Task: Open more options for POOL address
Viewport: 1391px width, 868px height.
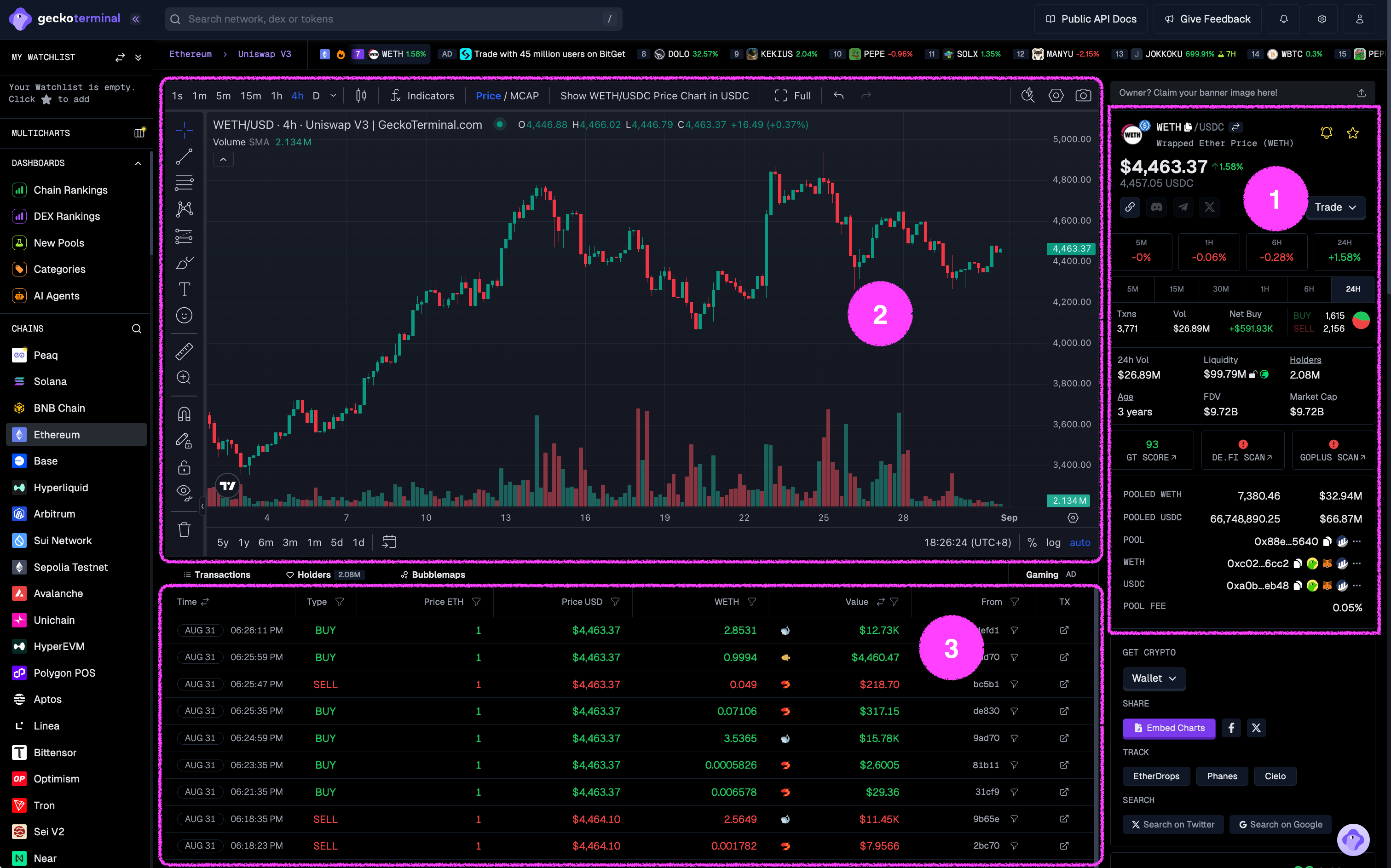Action: coord(1357,541)
